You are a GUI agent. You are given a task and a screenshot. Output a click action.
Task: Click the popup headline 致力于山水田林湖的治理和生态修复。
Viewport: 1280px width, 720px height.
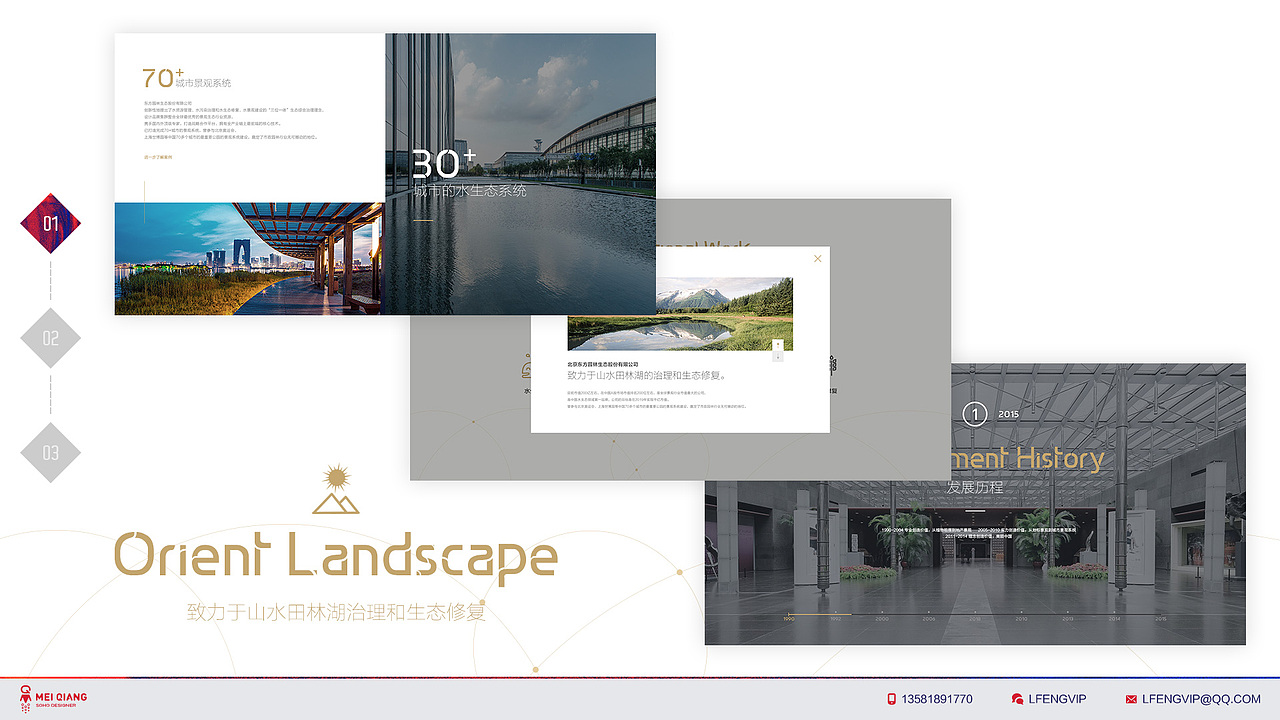646,376
